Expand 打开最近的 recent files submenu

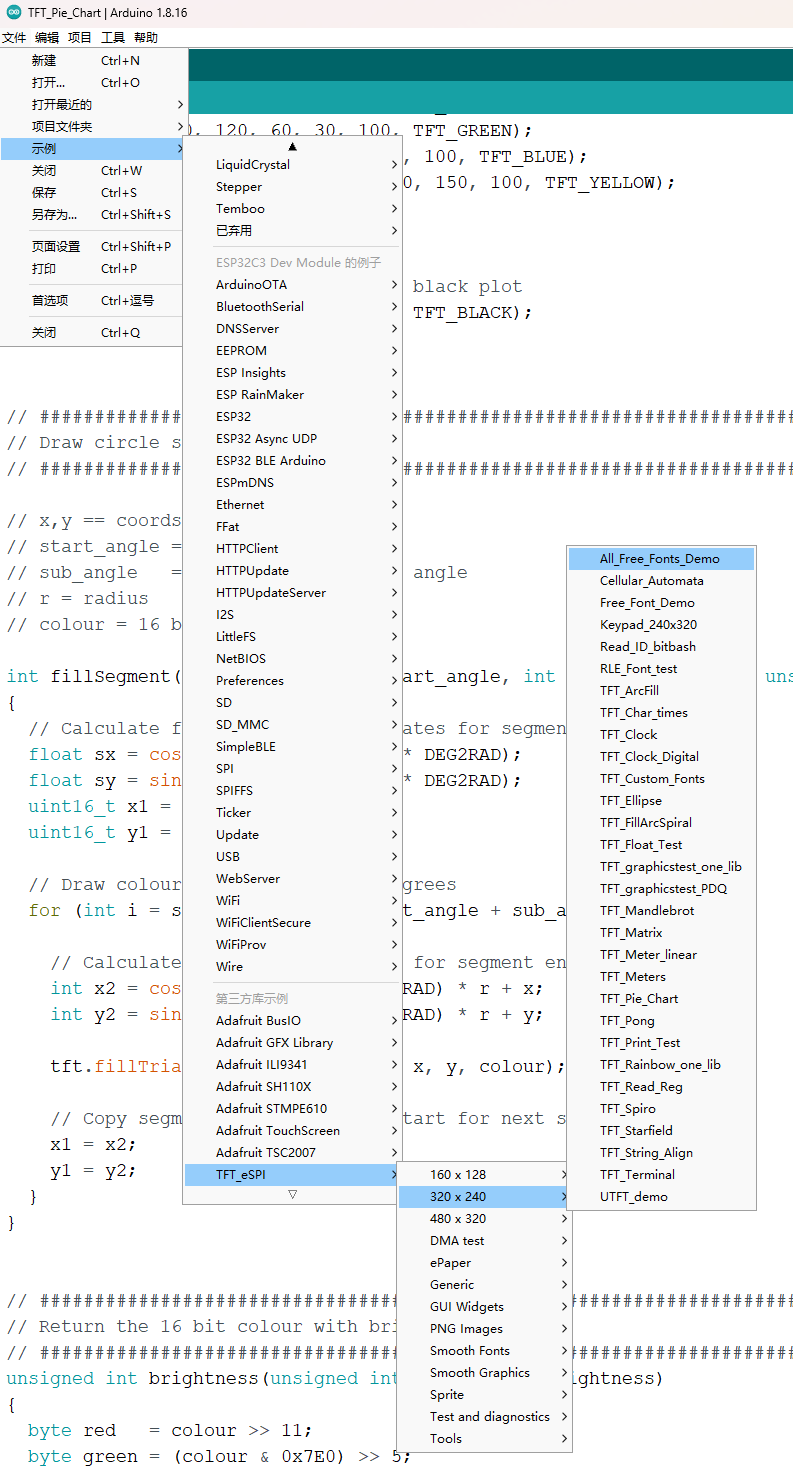(62, 104)
